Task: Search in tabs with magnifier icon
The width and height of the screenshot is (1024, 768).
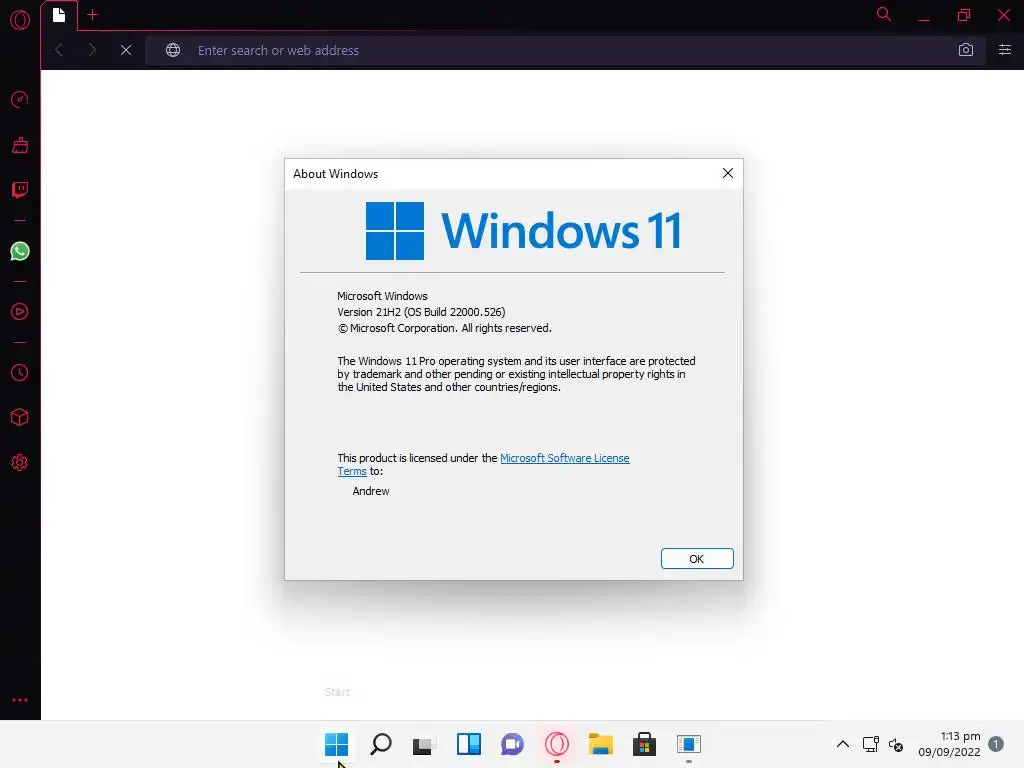Action: (884, 14)
